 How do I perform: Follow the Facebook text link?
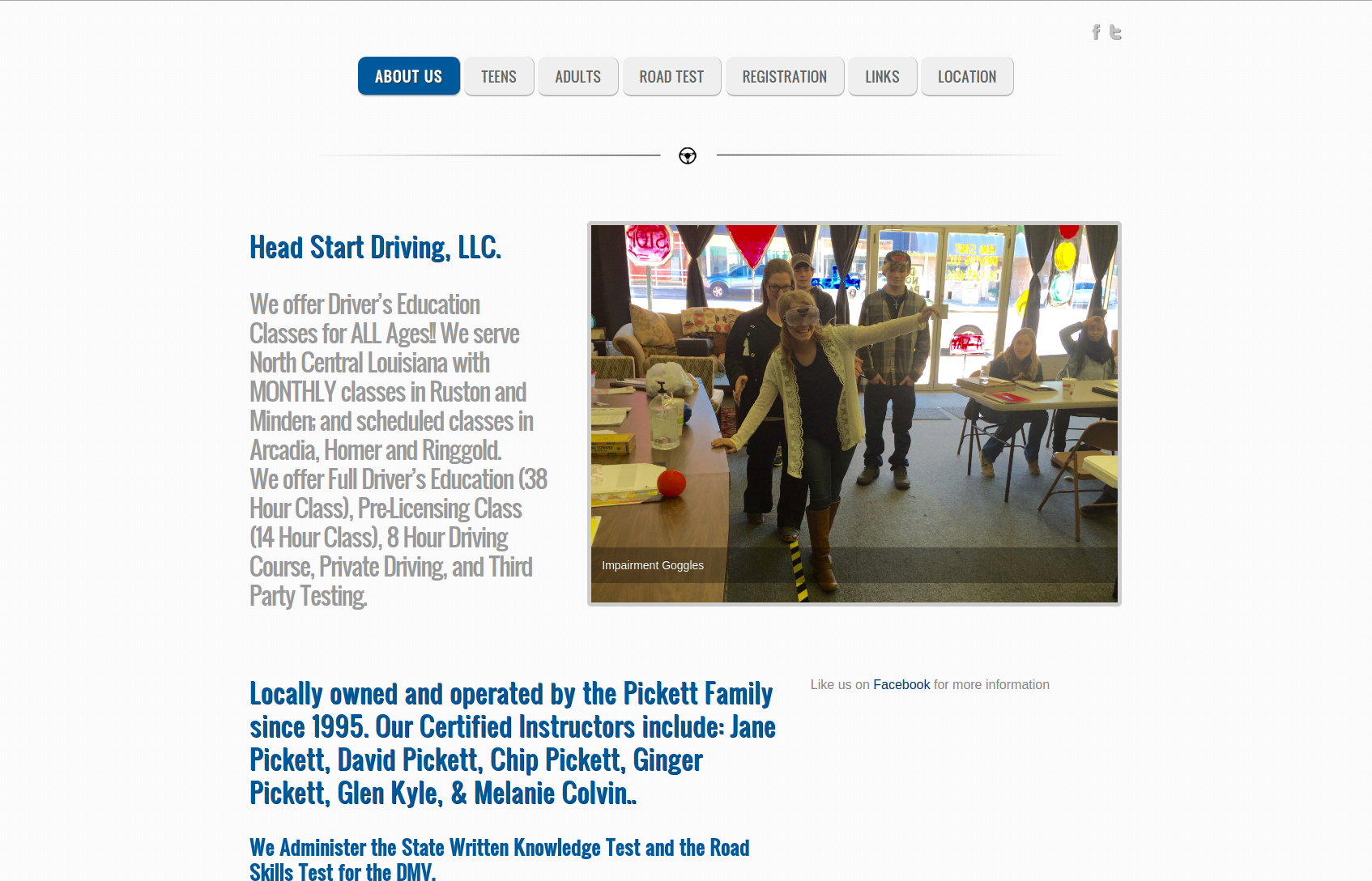[x=901, y=684]
